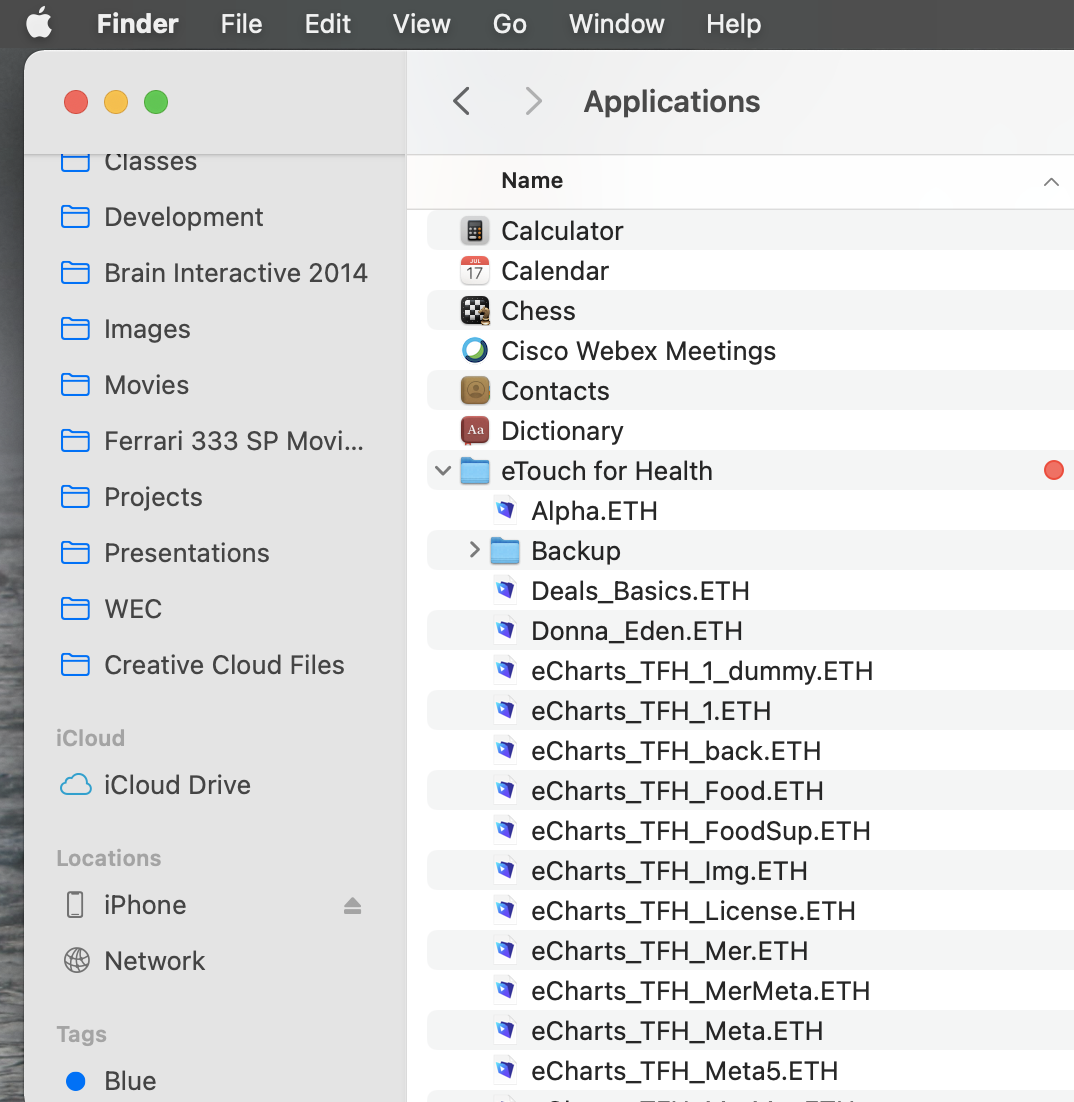Select eCharts_TFH_1_dummy.ETH file name
Screen dimensions: 1074x1102
pos(701,671)
